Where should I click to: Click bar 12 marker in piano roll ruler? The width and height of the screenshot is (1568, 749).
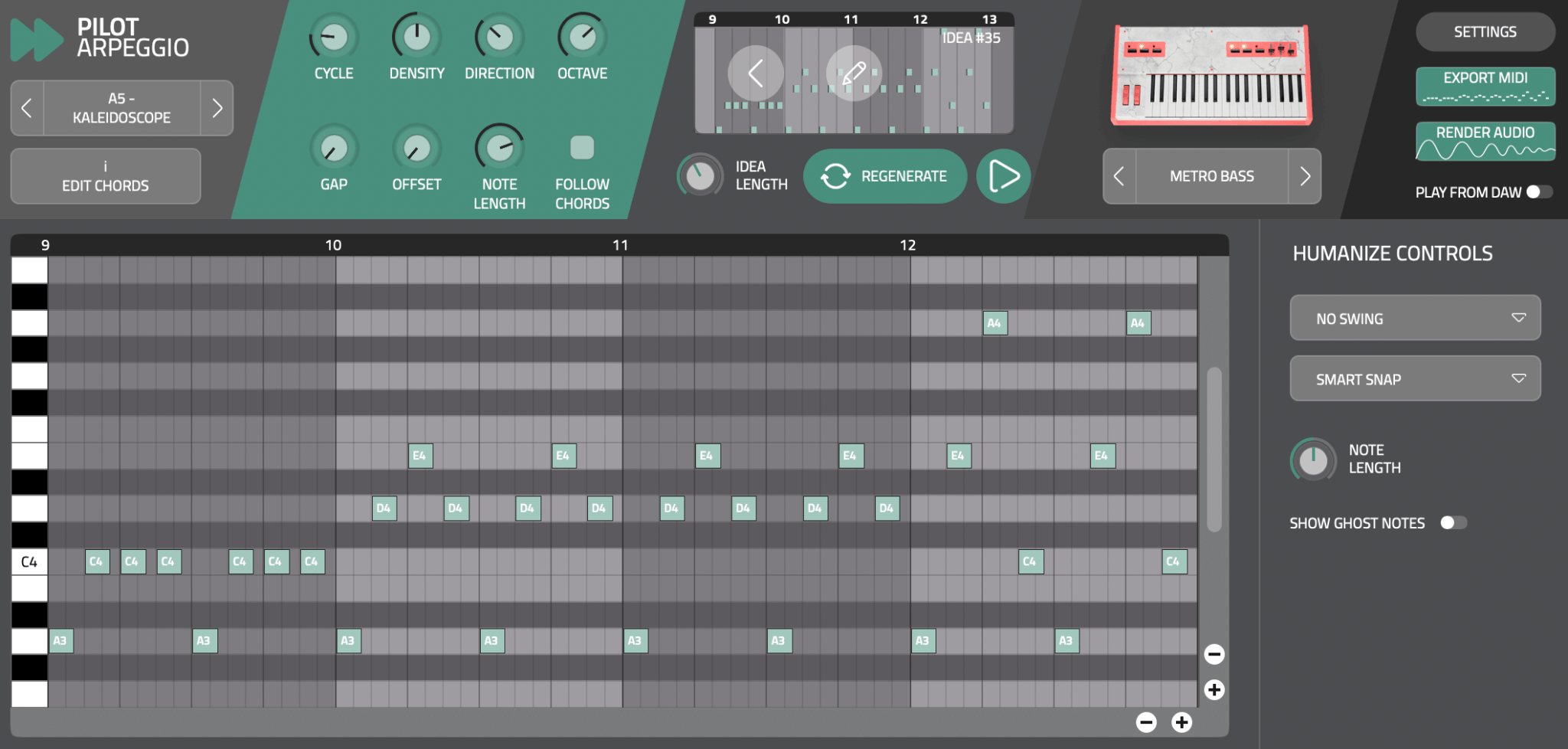point(908,245)
